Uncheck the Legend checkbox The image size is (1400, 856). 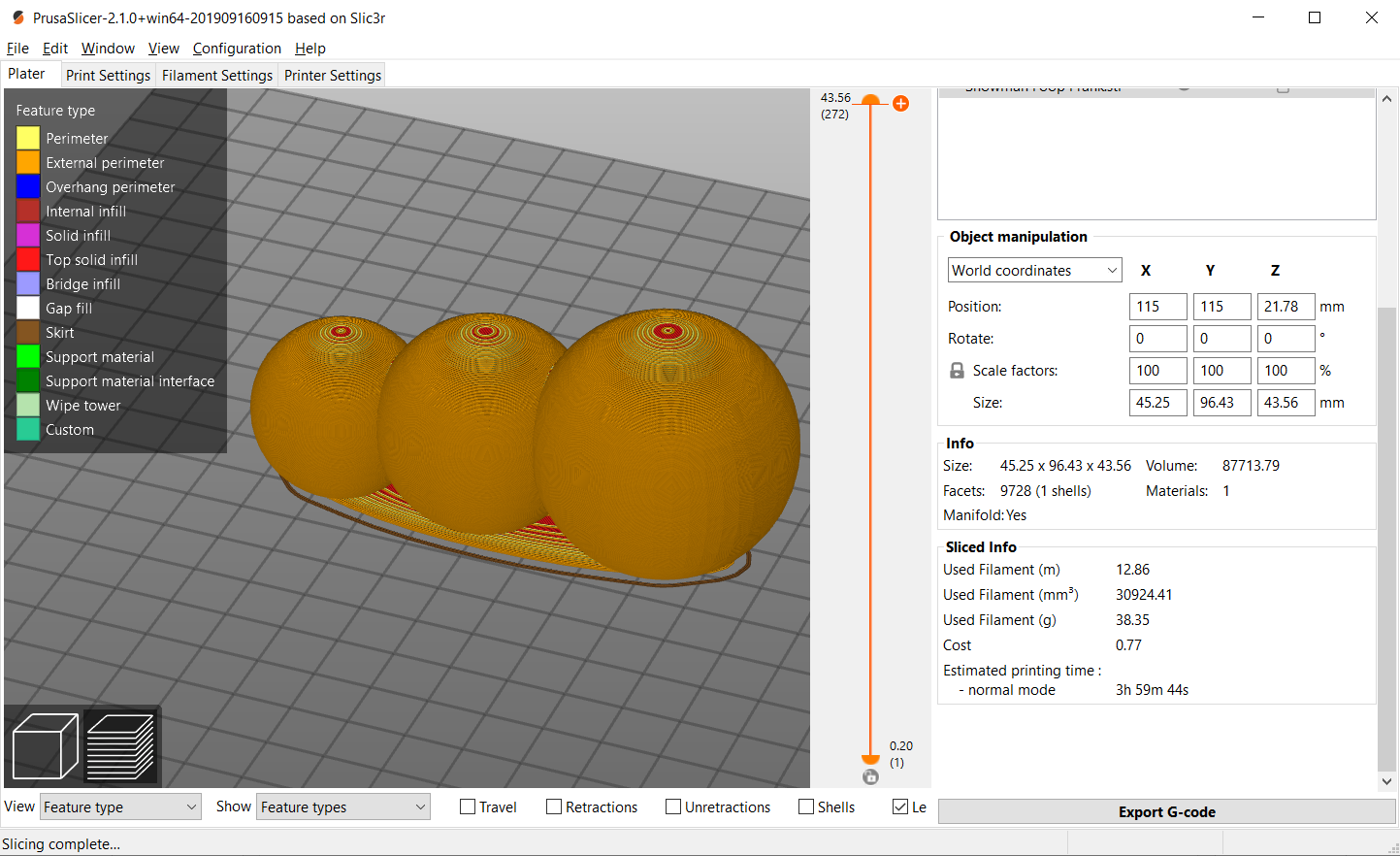(x=900, y=807)
